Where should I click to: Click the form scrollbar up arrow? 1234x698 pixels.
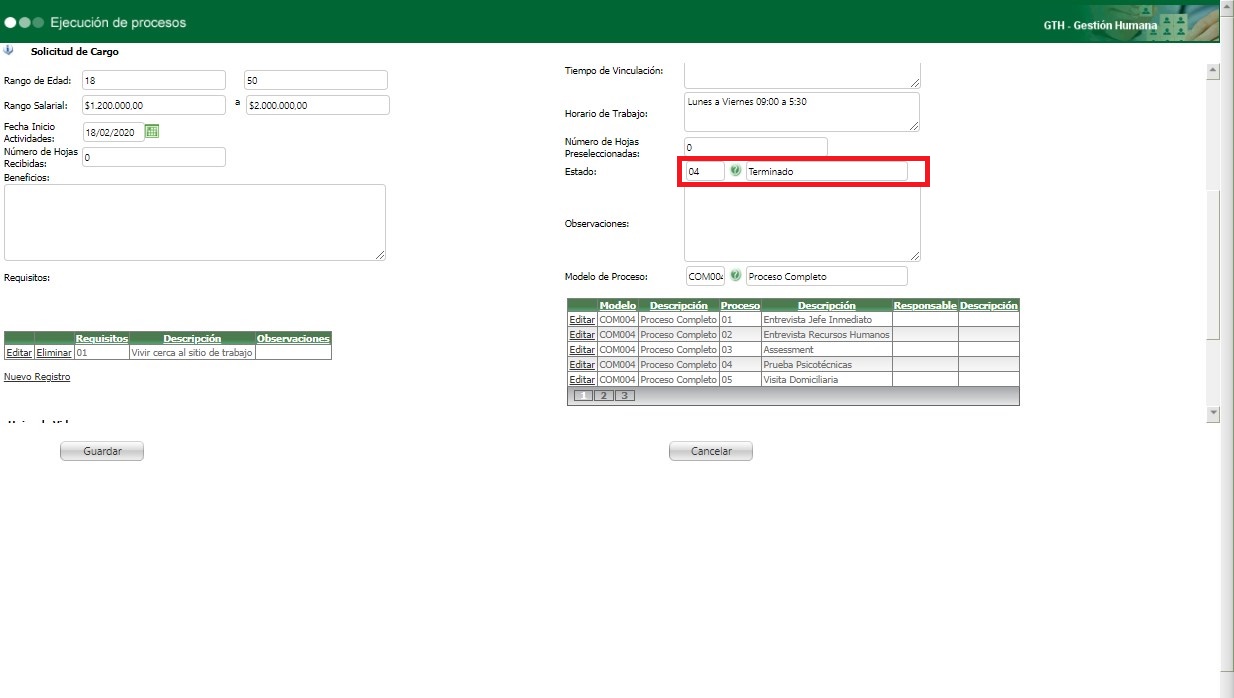coord(1214,71)
